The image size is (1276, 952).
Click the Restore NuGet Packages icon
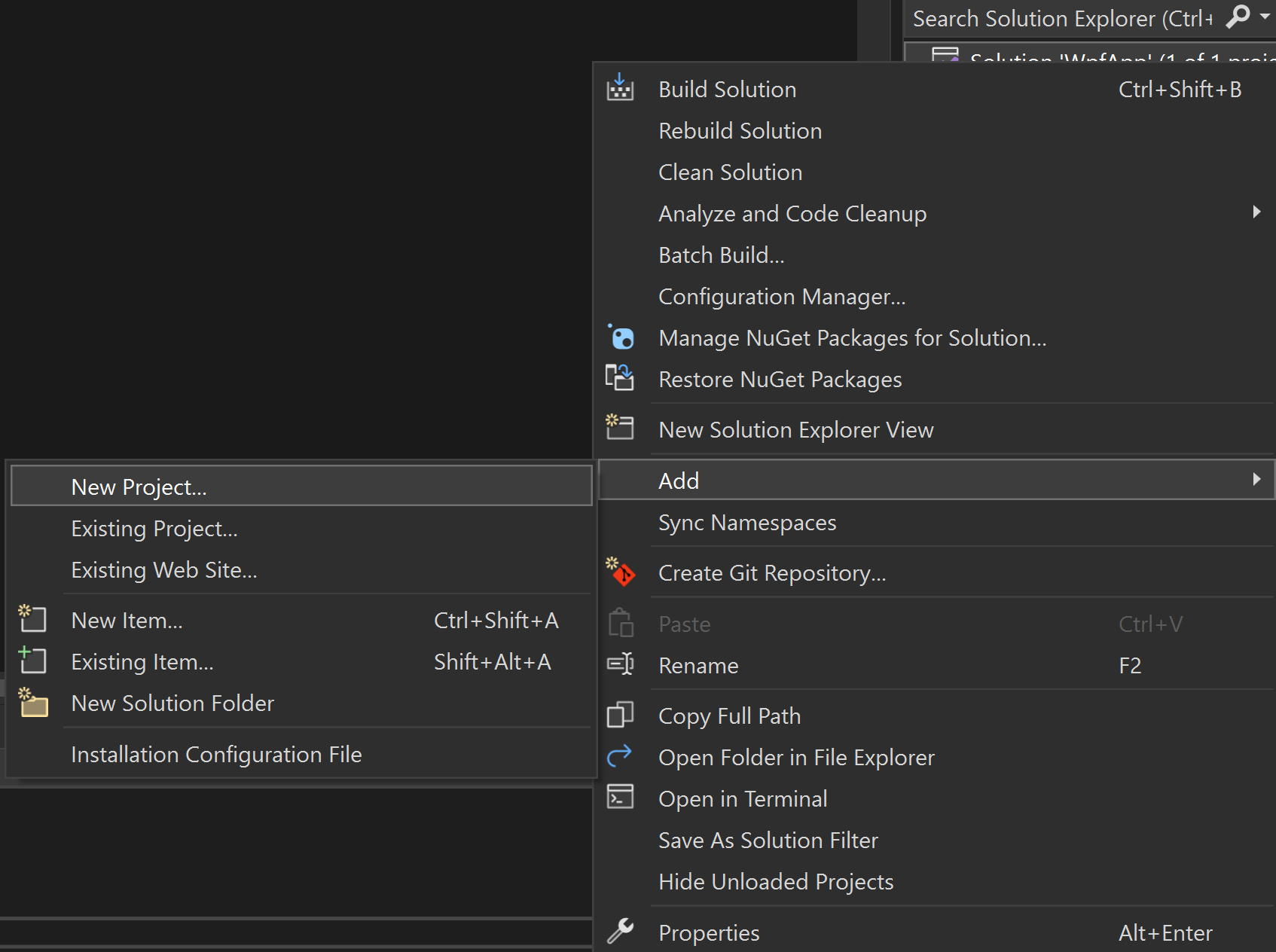point(620,377)
